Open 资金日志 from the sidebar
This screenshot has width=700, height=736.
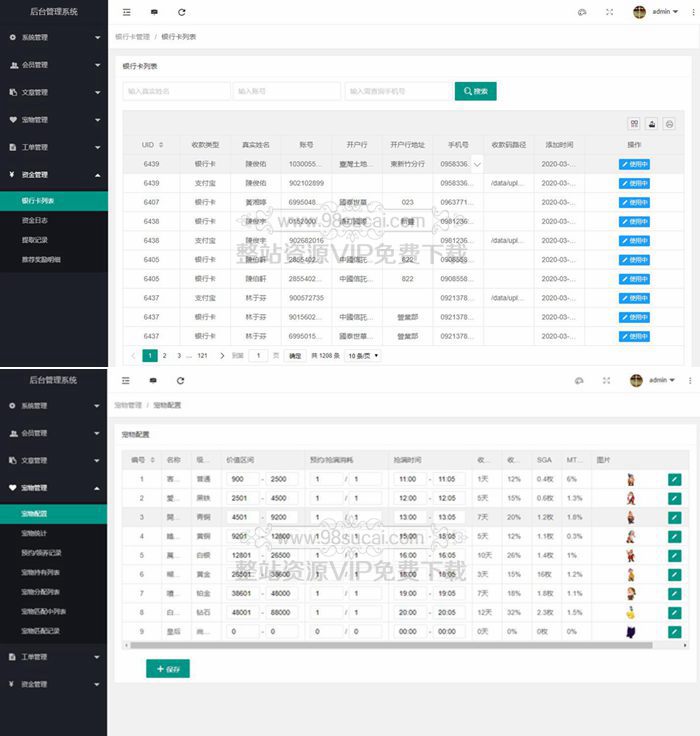(x=34, y=220)
